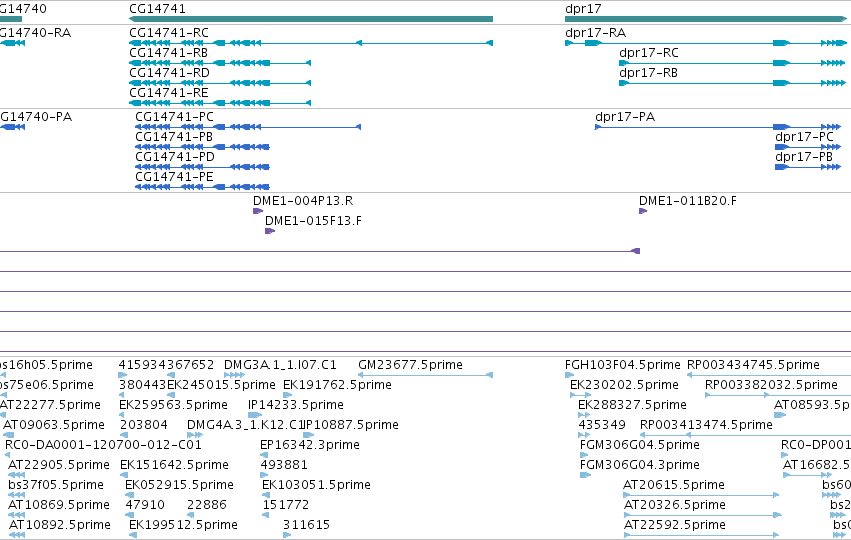Select transcript CG14741-RE
Image resolution: width=851 pixels, height=540 pixels.
169,93
